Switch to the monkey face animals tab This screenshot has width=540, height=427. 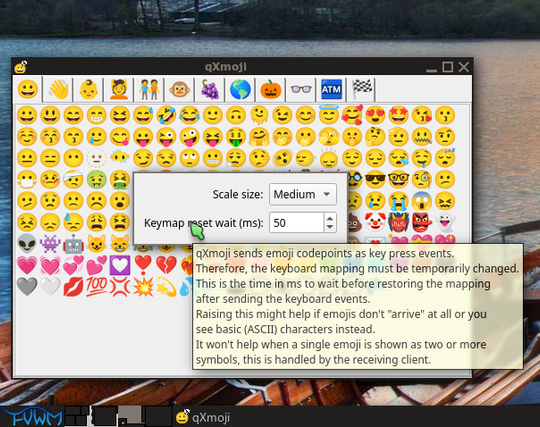point(179,90)
